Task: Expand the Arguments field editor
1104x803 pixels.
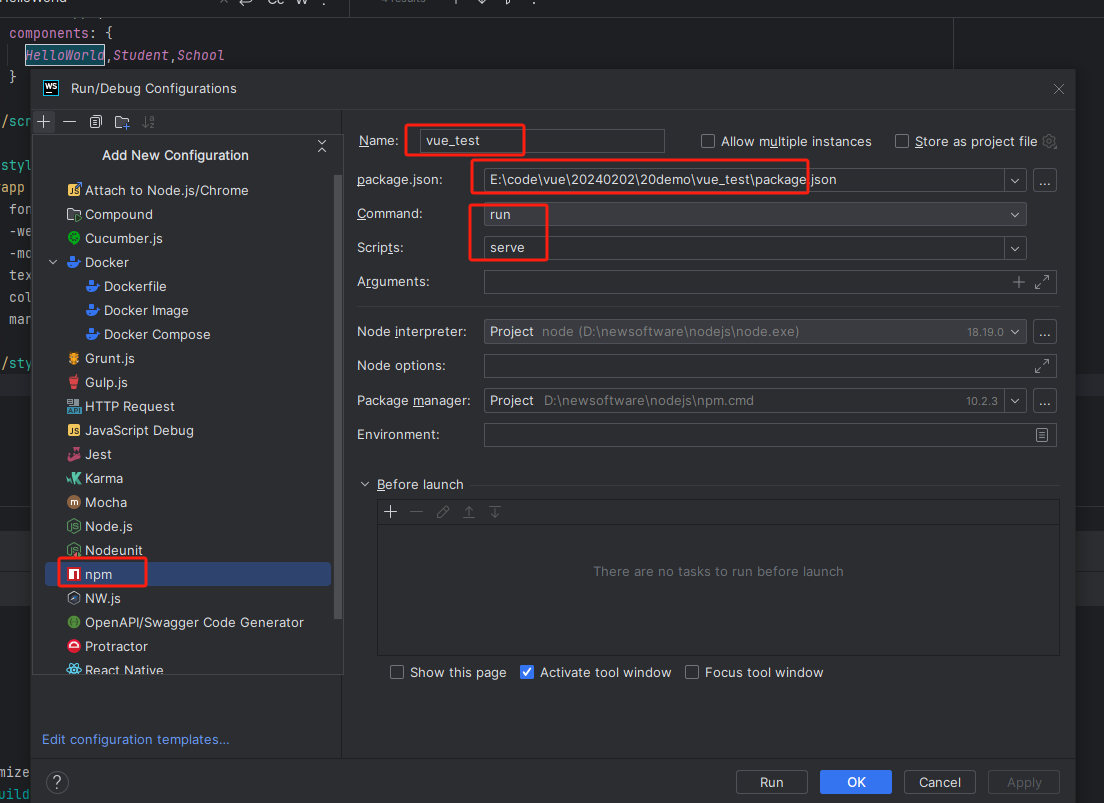Action: 1042,282
